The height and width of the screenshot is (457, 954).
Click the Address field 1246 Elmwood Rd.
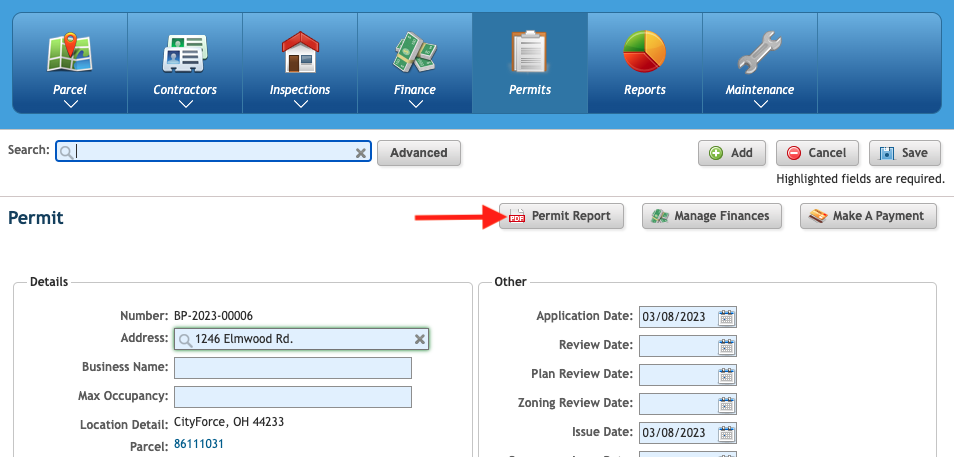pos(301,340)
